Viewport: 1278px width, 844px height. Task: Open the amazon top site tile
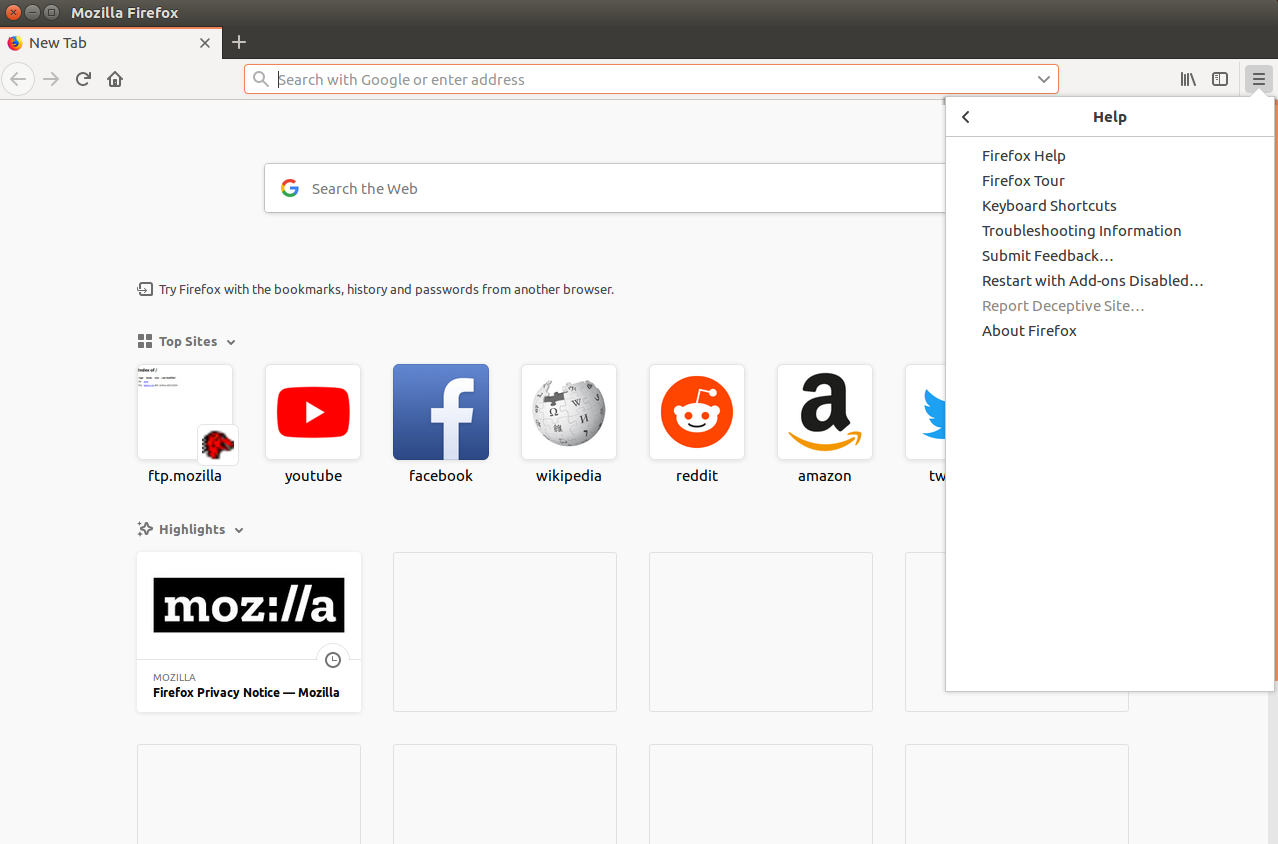coord(825,412)
